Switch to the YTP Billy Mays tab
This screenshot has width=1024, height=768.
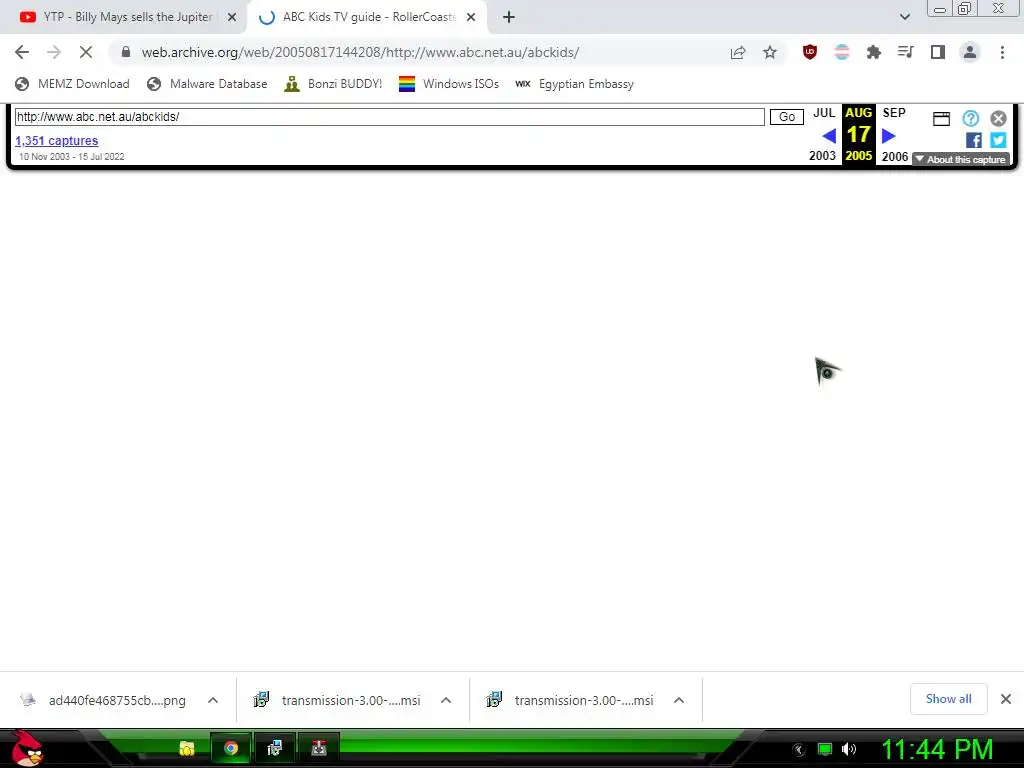(118, 17)
